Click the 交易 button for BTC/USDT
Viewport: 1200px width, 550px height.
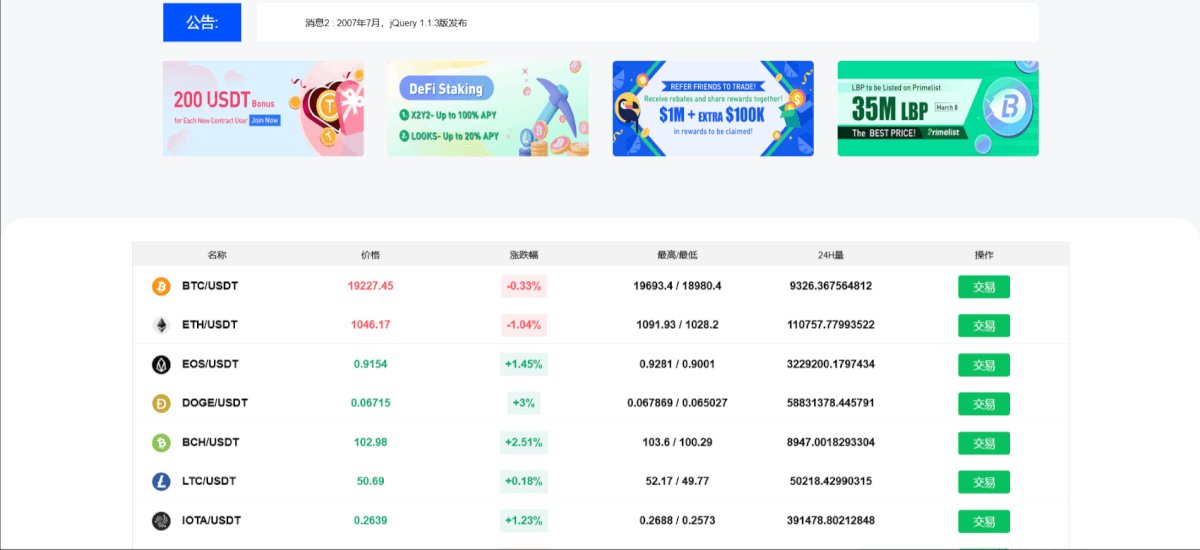click(984, 286)
